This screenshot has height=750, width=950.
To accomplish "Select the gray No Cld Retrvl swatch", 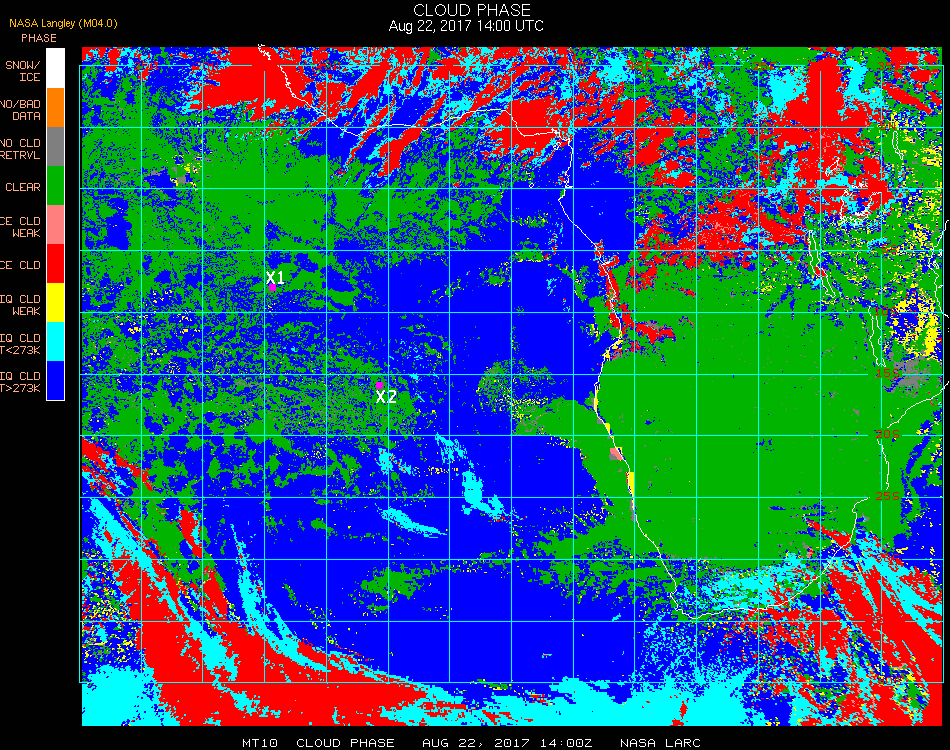I will (x=55, y=147).
